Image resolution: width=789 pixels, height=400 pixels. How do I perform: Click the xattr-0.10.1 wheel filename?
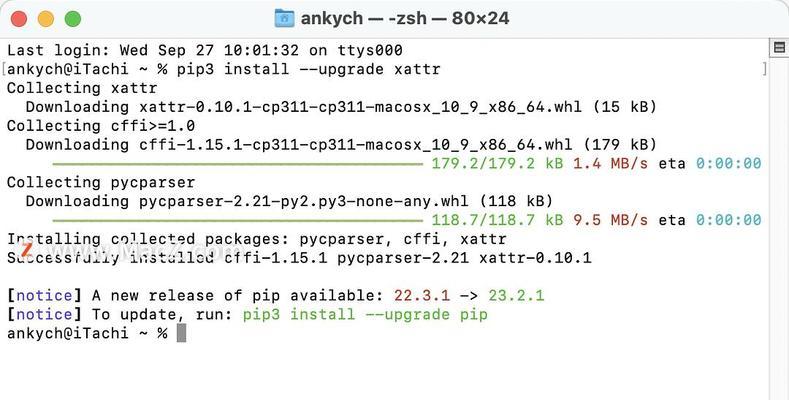click(x=360, y=107)
